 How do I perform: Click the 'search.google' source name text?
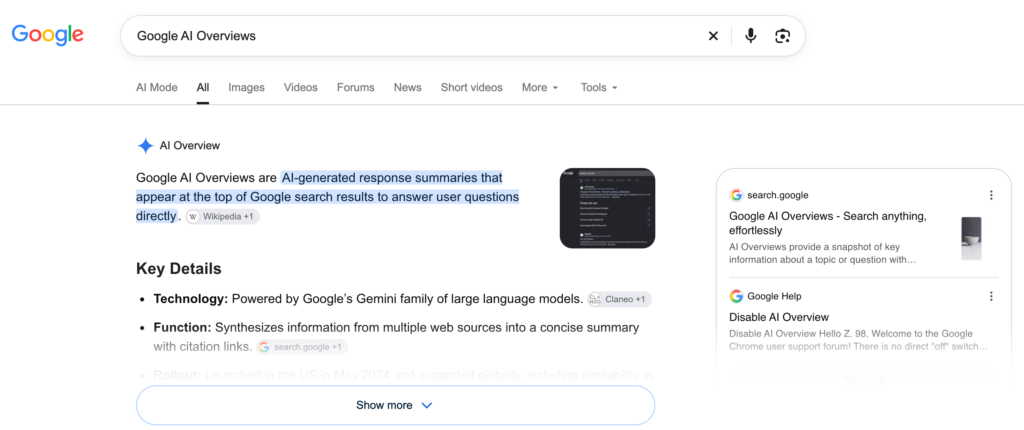[x=778, y=195]
